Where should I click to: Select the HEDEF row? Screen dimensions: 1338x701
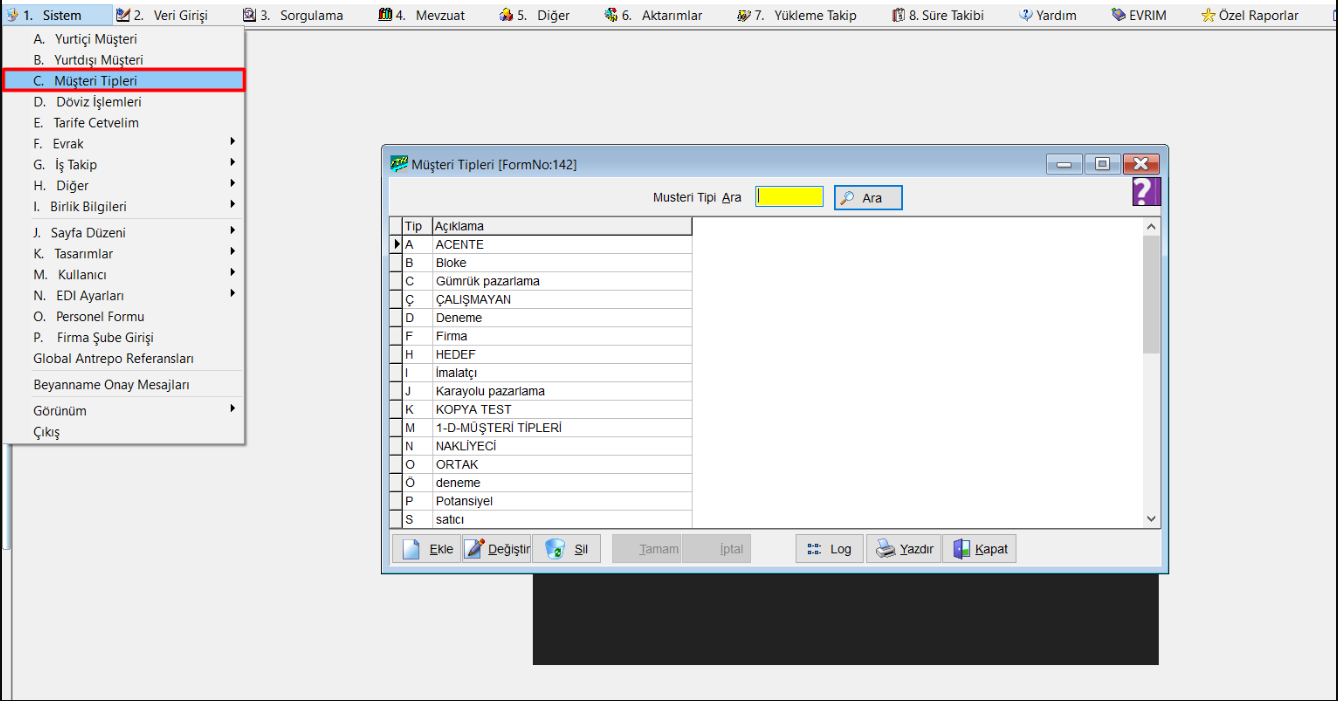coord(541,355)
